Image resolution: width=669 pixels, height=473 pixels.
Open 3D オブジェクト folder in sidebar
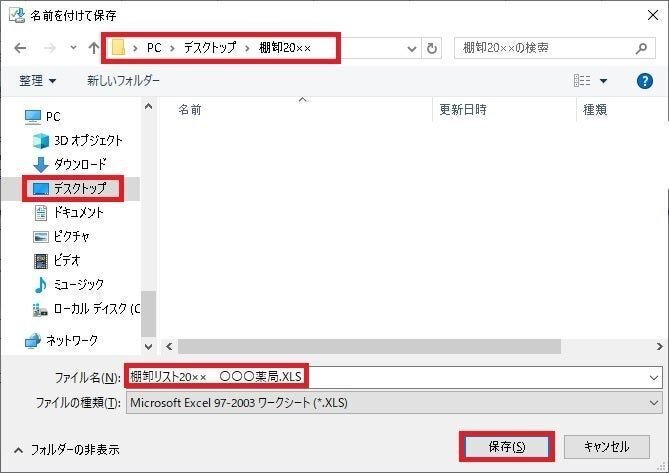tap(78, 140)
